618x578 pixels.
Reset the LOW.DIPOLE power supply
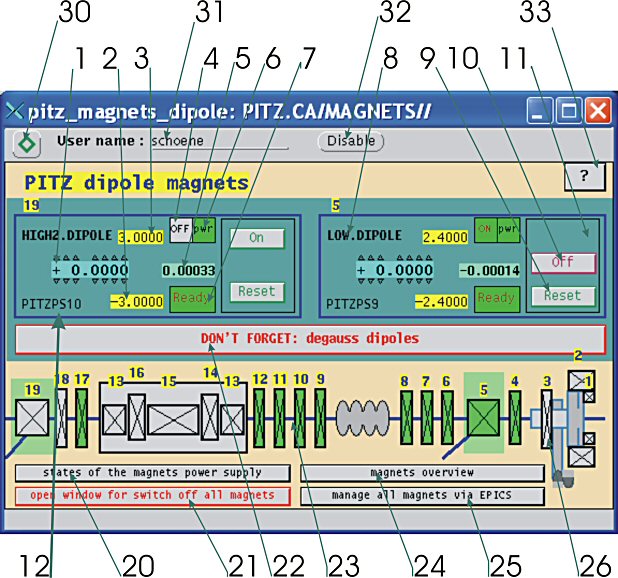(x=563, y=296)
